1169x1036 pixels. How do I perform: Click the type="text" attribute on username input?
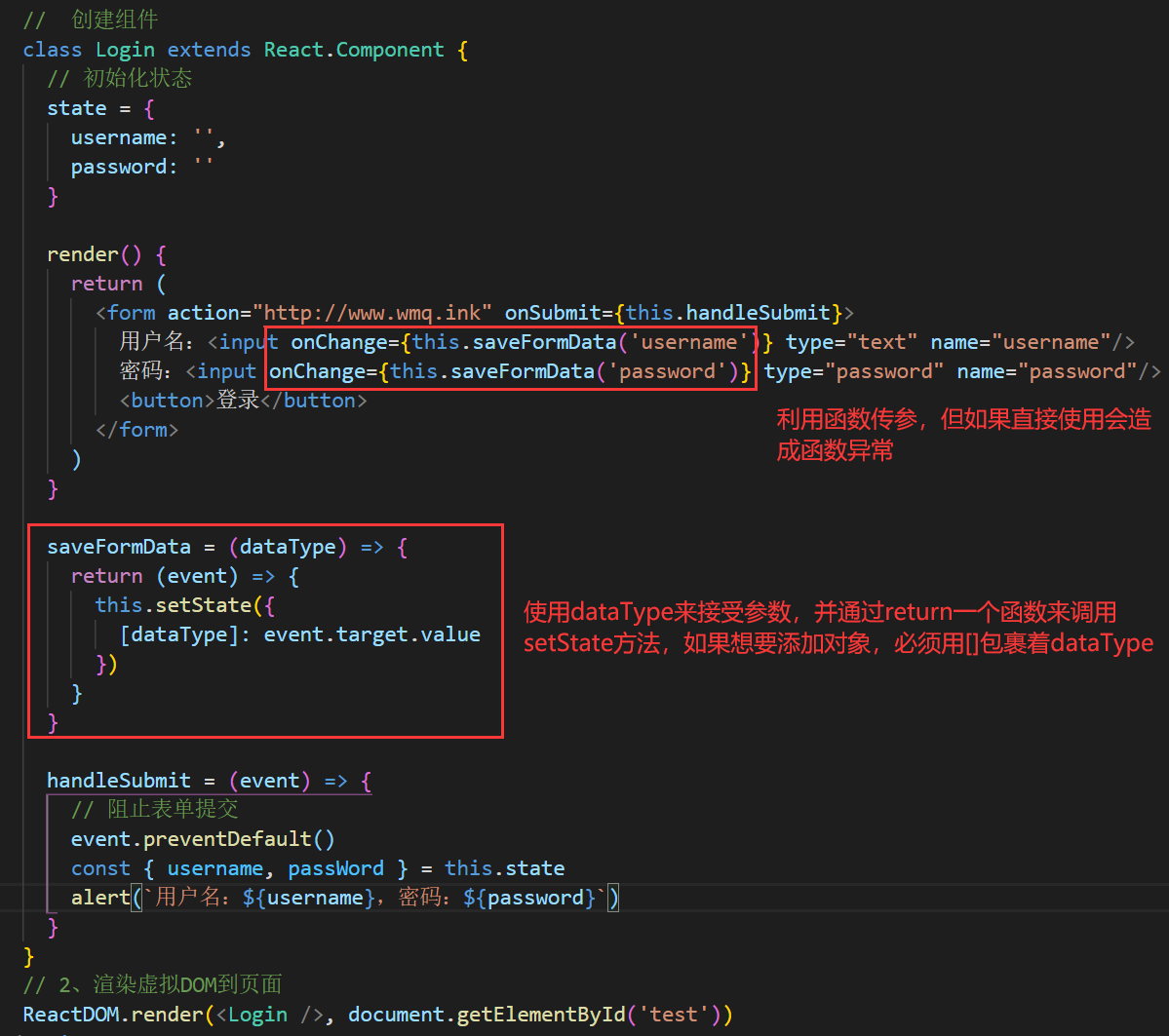pyautogui.click(x=851, y=342)
